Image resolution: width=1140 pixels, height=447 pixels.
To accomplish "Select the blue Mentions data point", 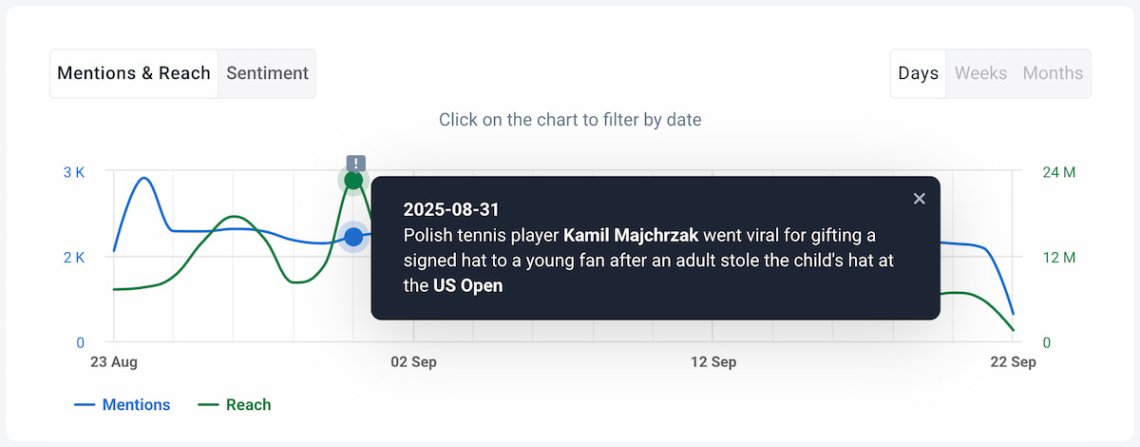I will (x=353, y=237).
